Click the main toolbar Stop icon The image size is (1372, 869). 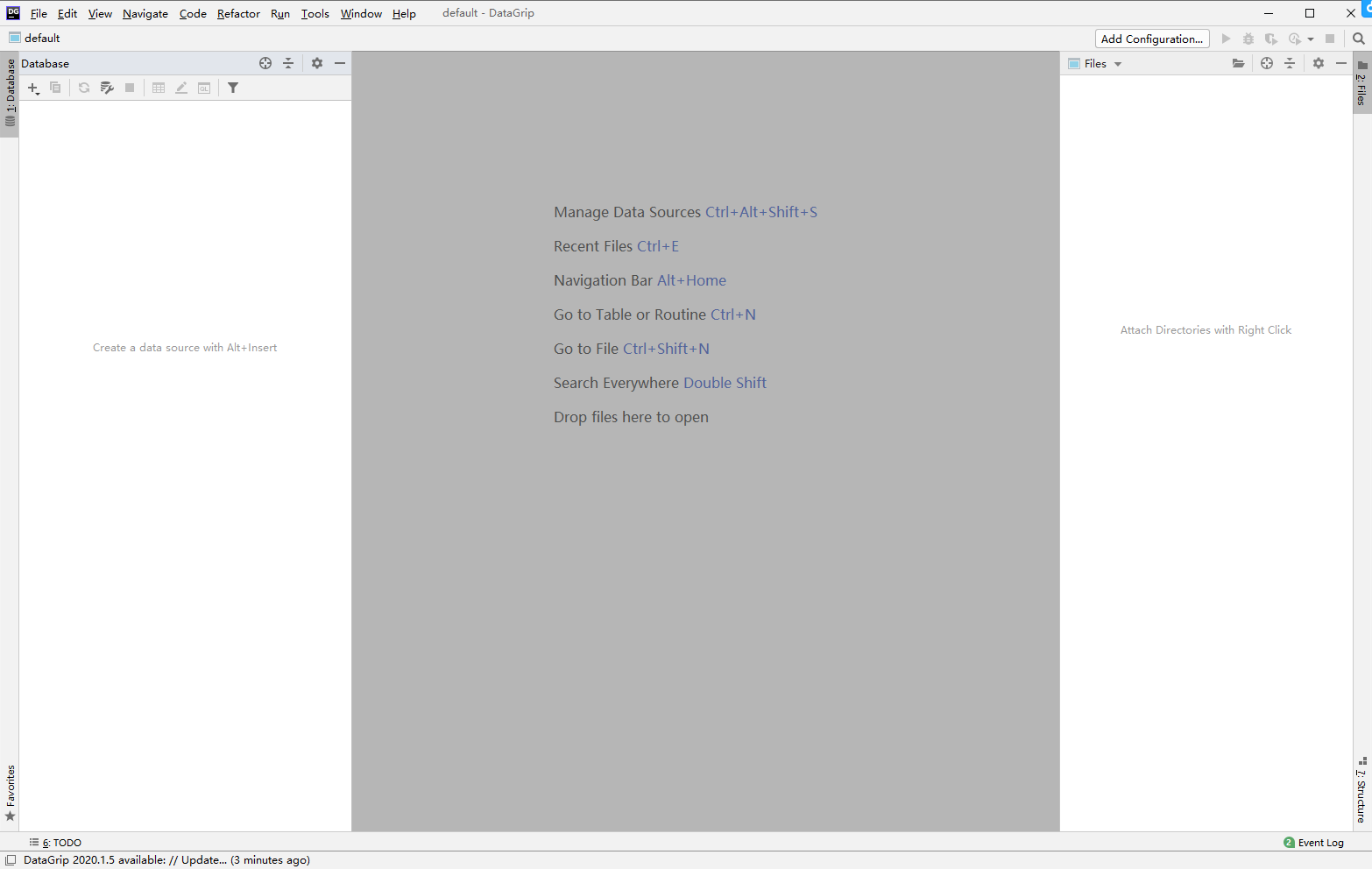click(1330, 39)
